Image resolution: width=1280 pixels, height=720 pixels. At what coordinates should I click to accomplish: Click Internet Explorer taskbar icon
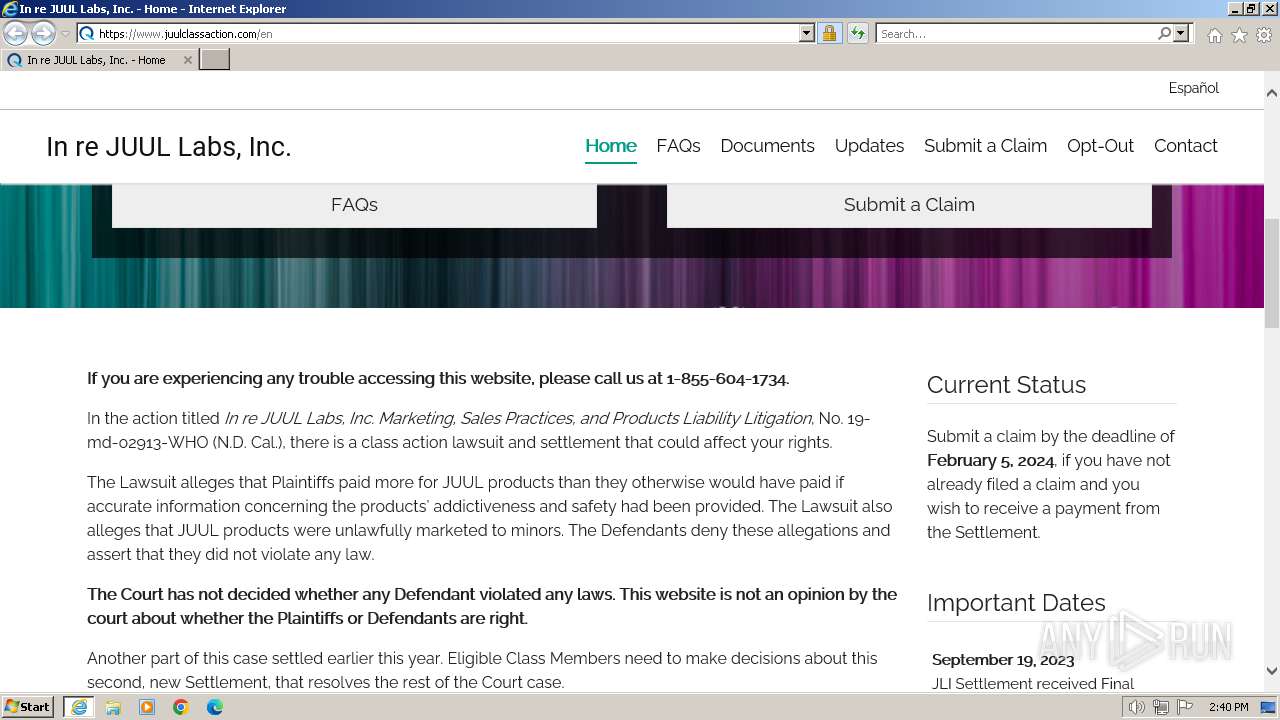click(79, 707)
